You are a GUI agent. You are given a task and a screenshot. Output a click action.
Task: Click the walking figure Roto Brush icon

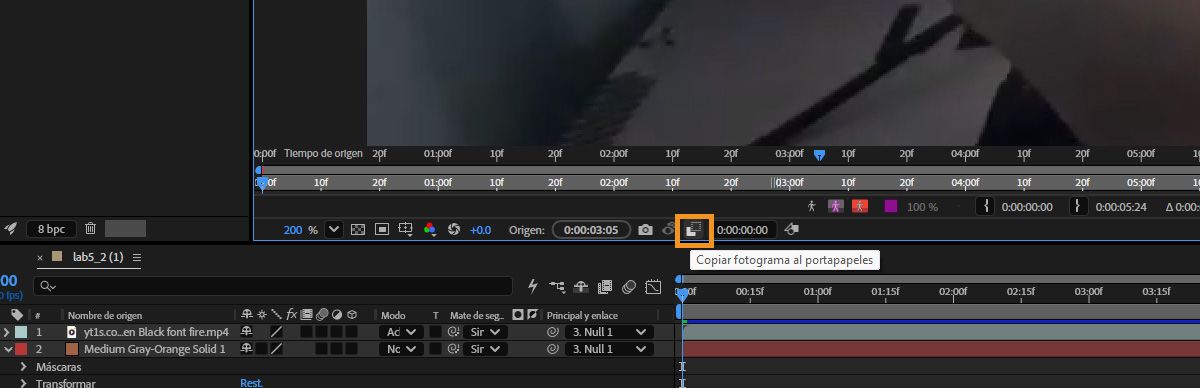point(812,206)
